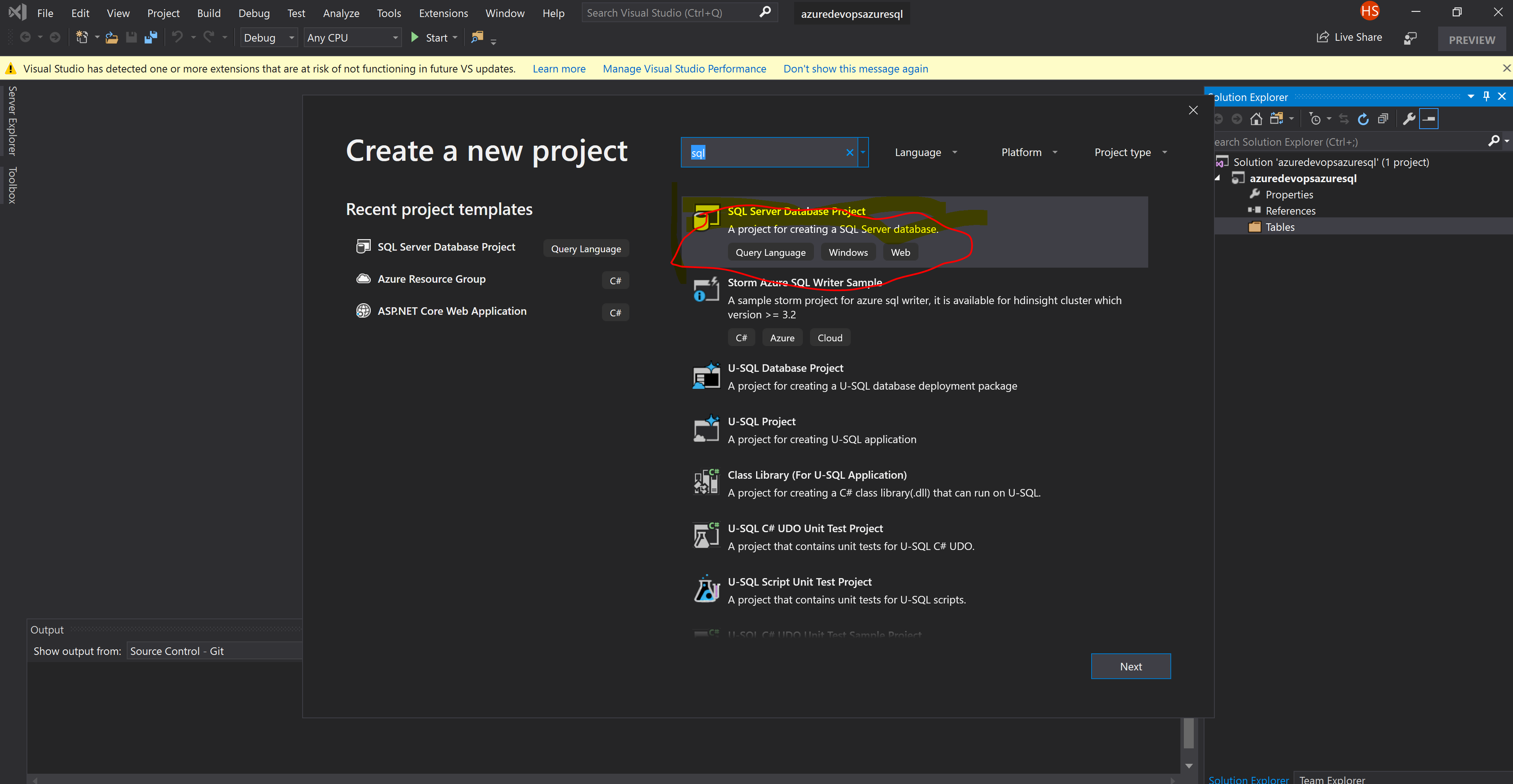Click the Switch Views icon in Solution Explorer
This screenshot has width=1513, height=784.
tap(1276, 119)
